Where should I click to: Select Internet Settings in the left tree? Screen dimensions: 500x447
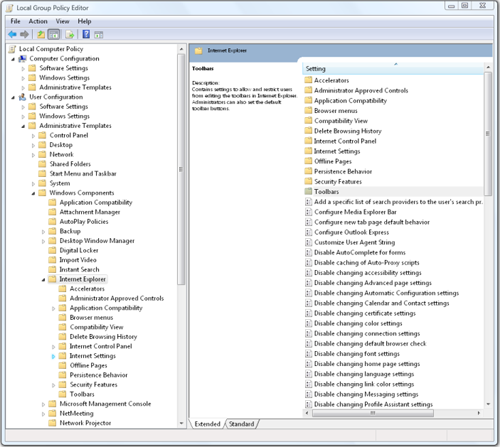pyautogui.click(x=93, y=356)
